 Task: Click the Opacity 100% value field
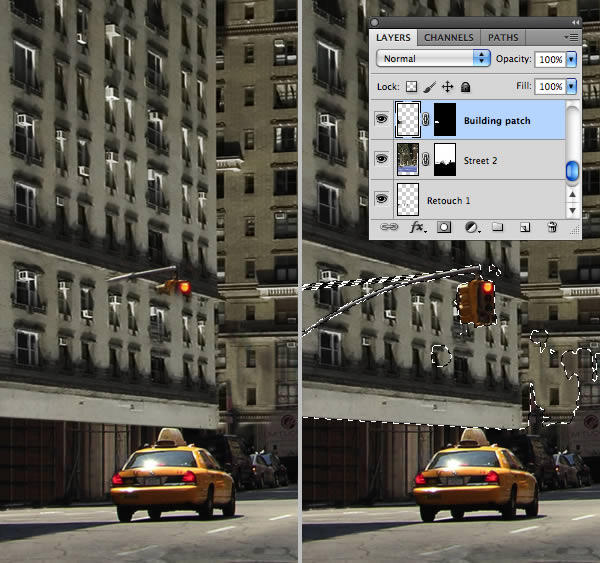point(550,59)
